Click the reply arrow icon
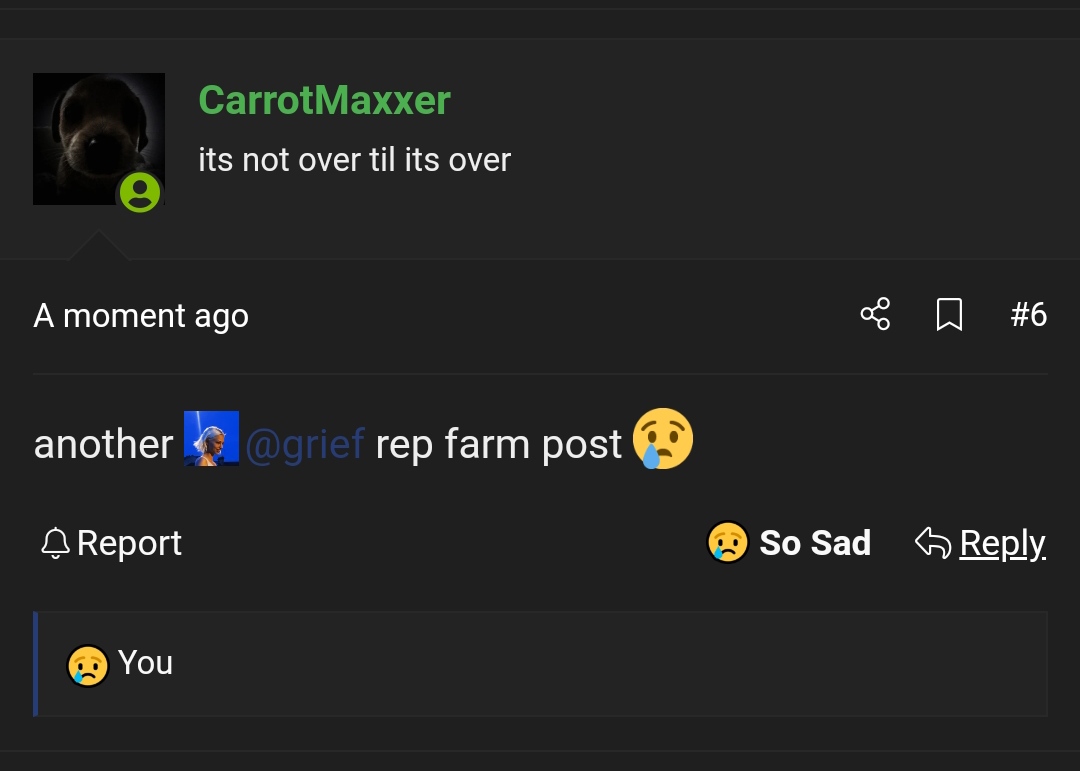 pyautogui.click(x=932, y=543)
